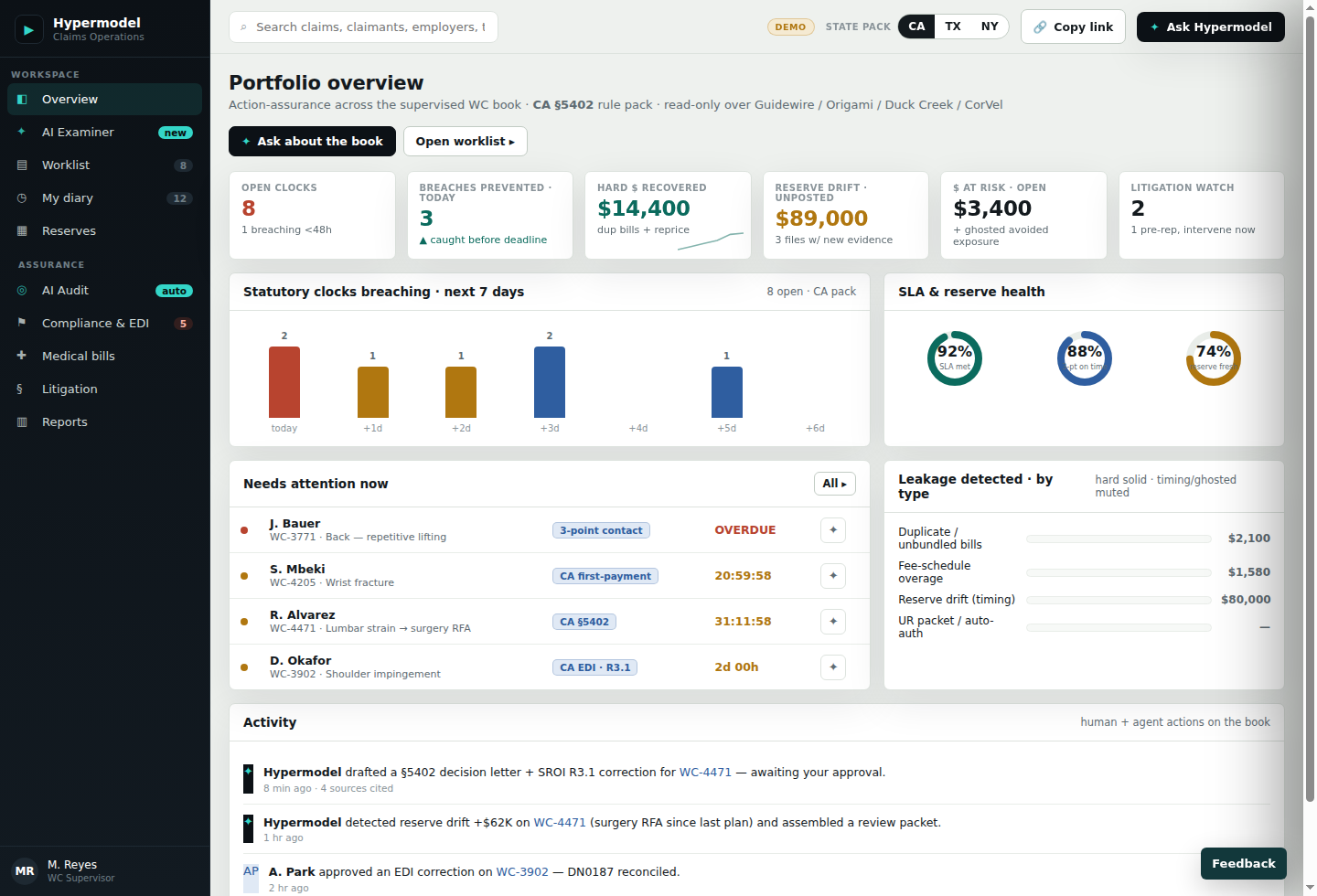Click the Litigation section icon
The image size is (1317, 896).
[x=20, y=389]
